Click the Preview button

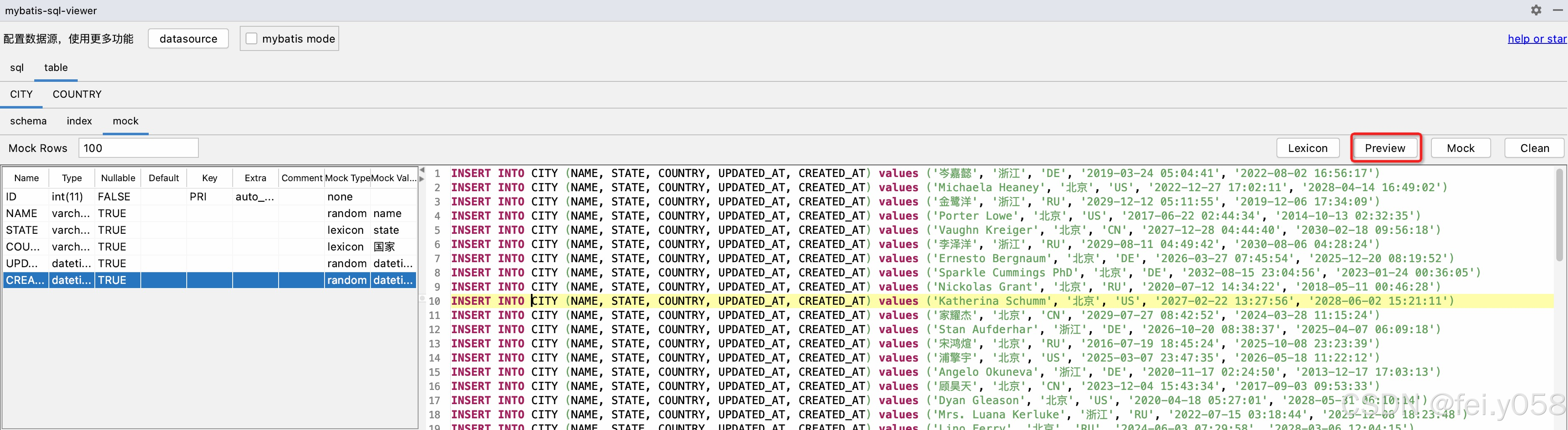click(1385, 148)
